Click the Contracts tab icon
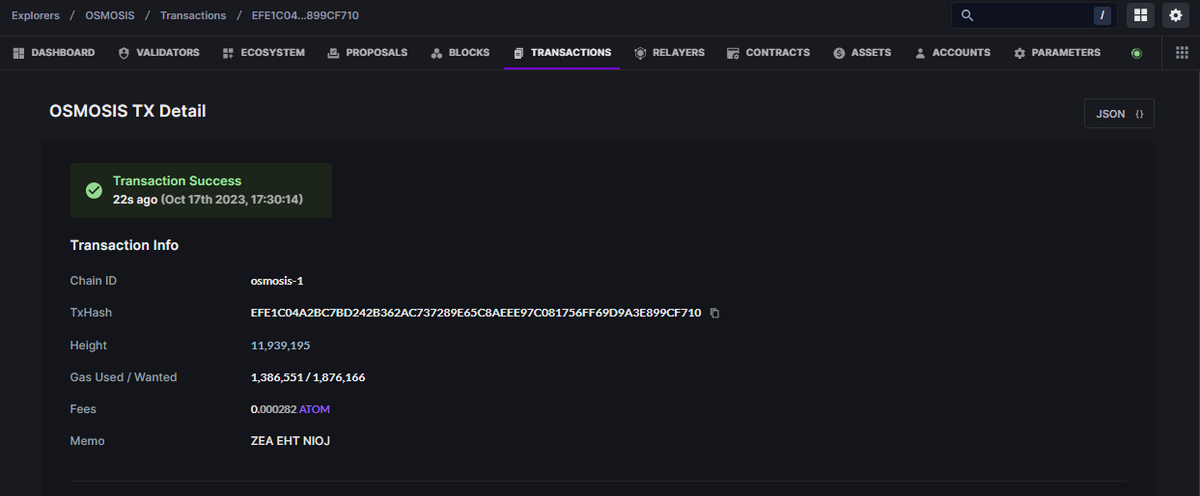This screenshot has width=1200, height=496. tap(733, 53)
